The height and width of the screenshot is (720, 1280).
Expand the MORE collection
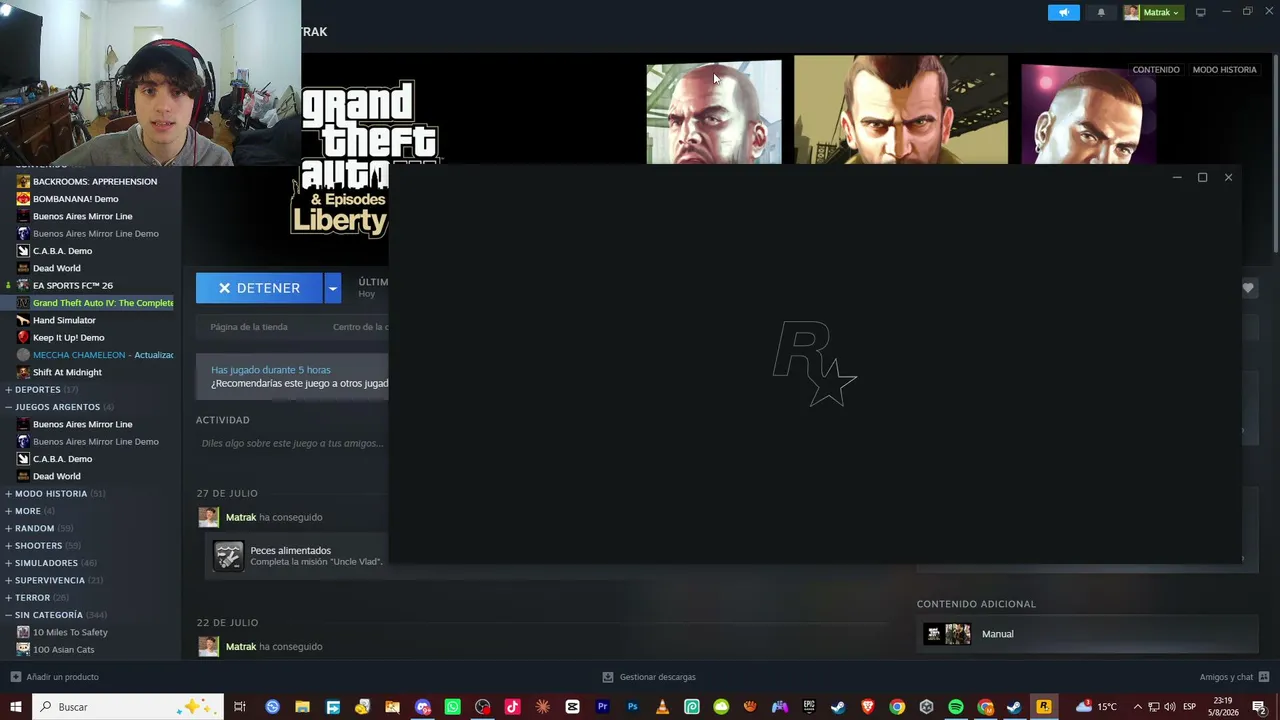[x=28, y=511]
